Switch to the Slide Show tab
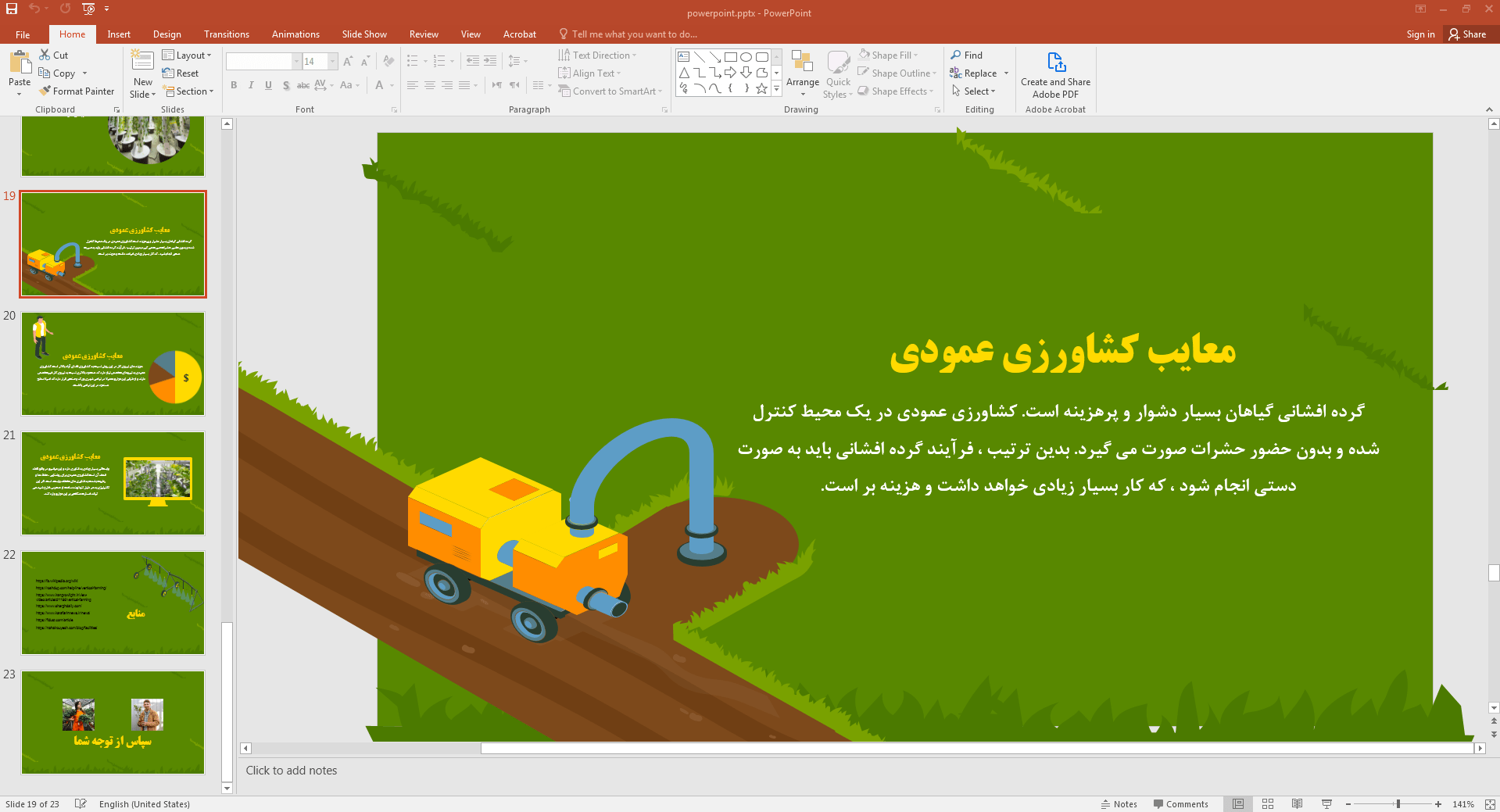This screenshot has width=1500, height=812. pyautogui.click(x=364, y=34)
